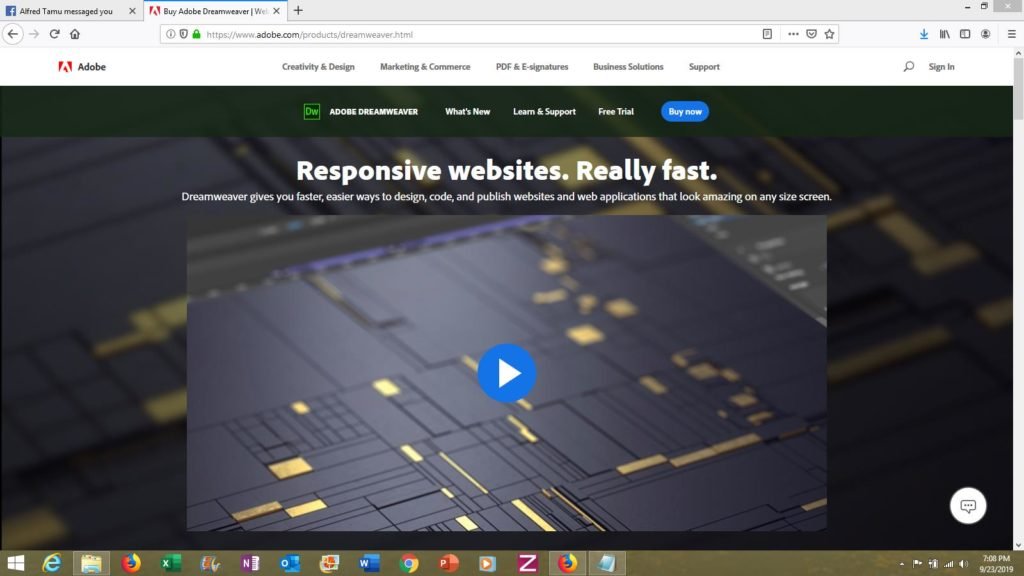Open the Support menu
The height and width of the screenshot is (576, 1024).
704,67
